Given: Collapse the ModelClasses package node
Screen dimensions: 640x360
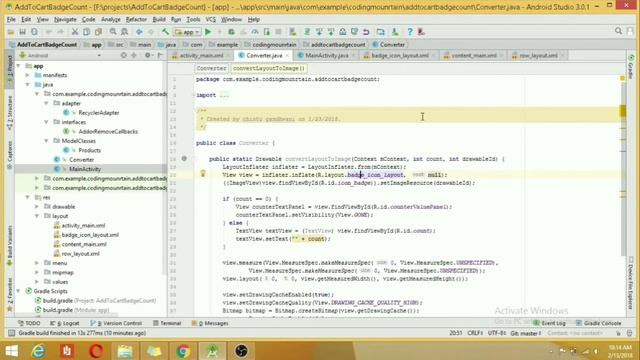Looking at the screenshot, I should [46, 141].
